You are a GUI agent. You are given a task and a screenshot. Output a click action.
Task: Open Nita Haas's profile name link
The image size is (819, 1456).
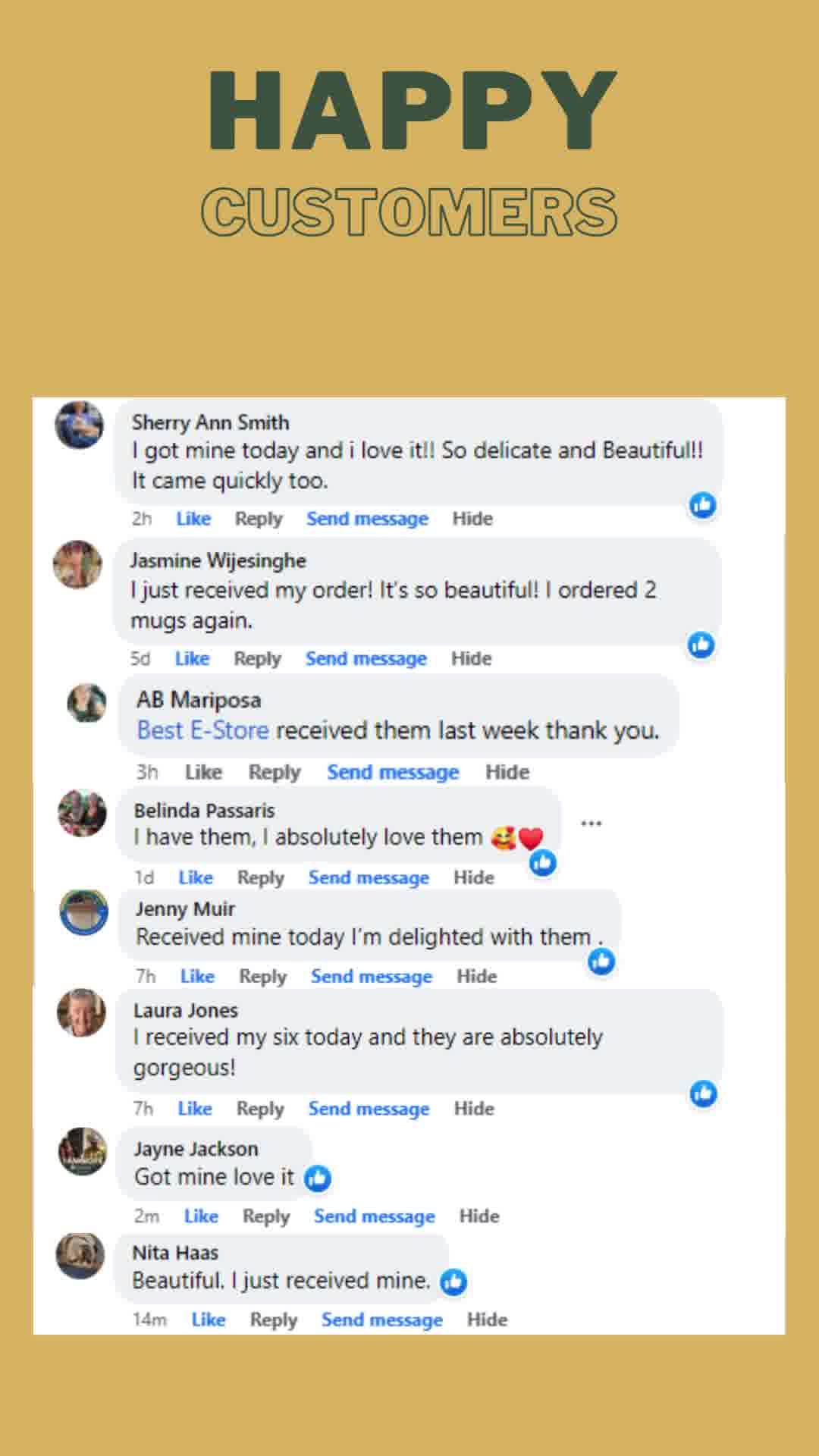tap(175, 1253)
